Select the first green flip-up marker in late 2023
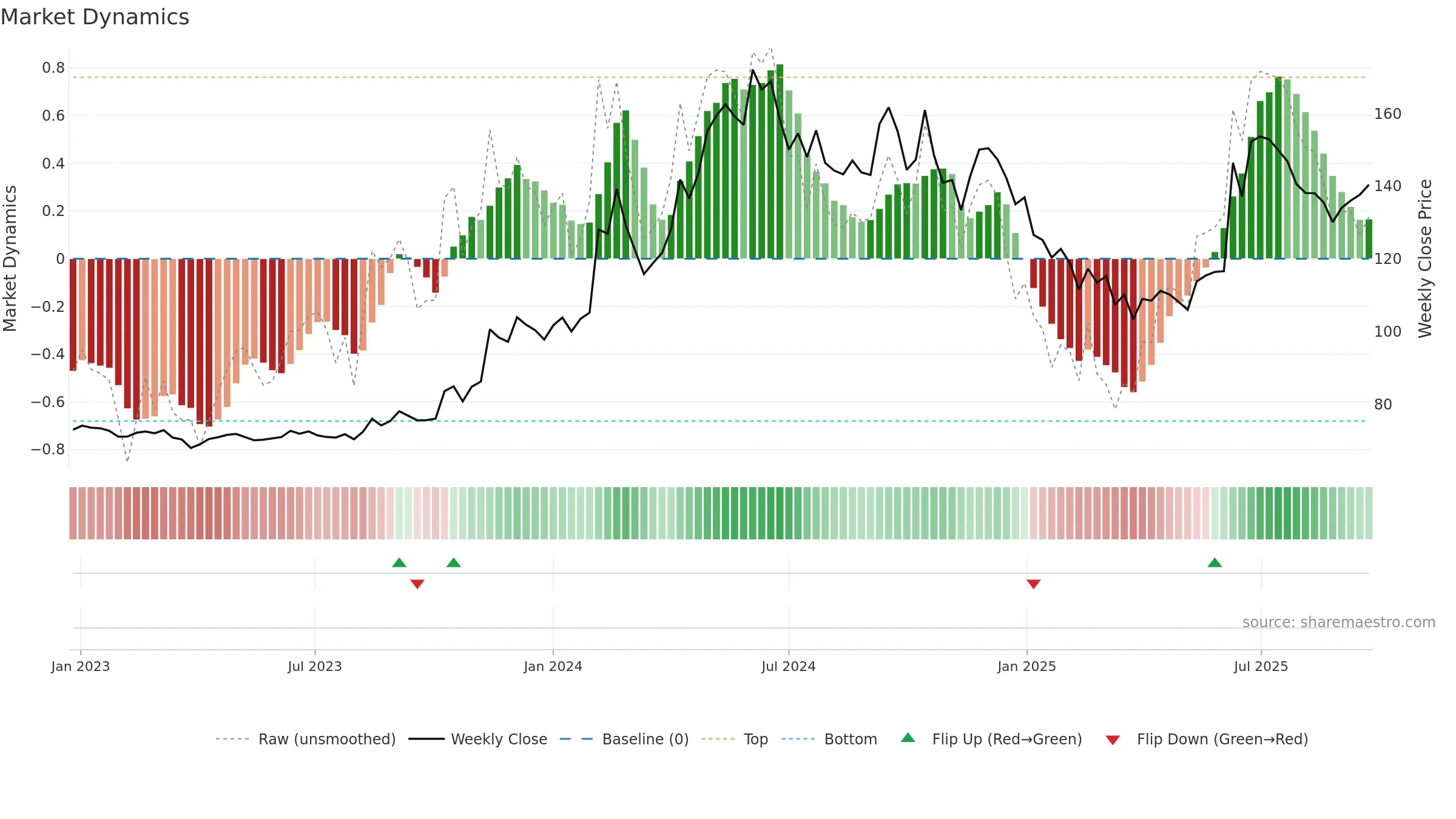This screenshot has width=1456, height=819. (x=399, y=562)
